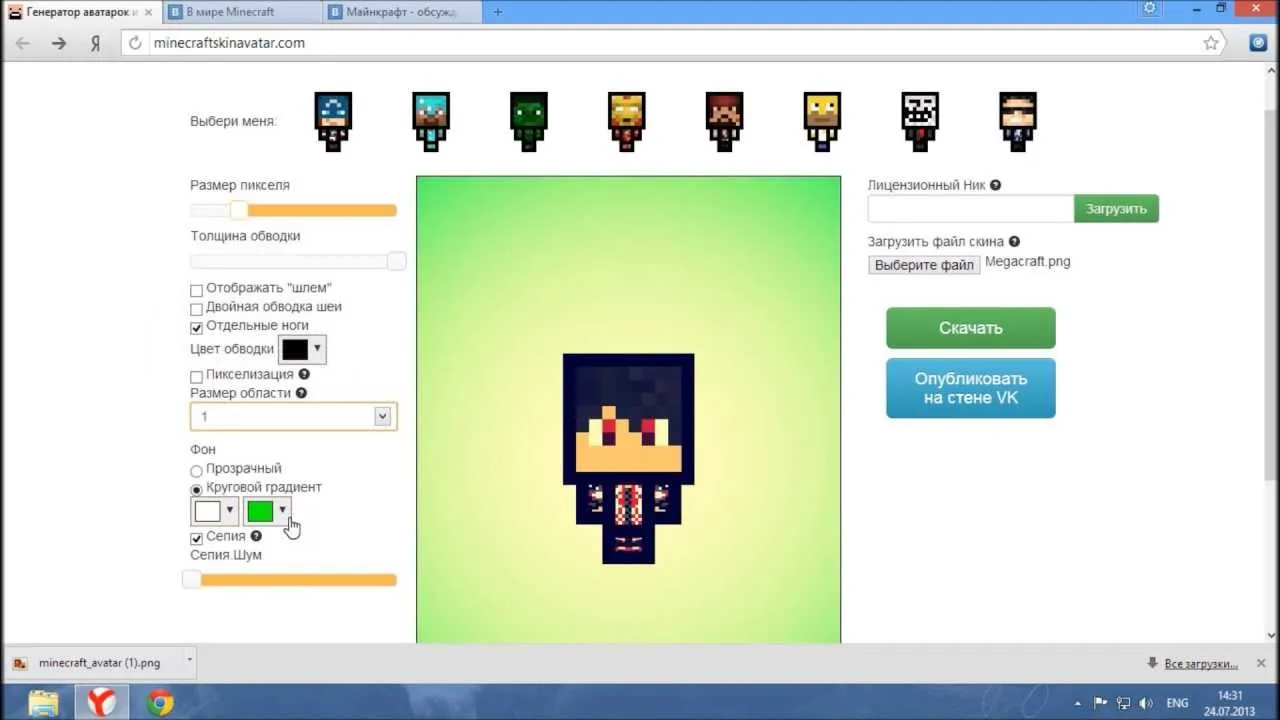Viewport: 1280px width, 720px height.
Task: Click the Выберите файл button
Action: point(924,265)
